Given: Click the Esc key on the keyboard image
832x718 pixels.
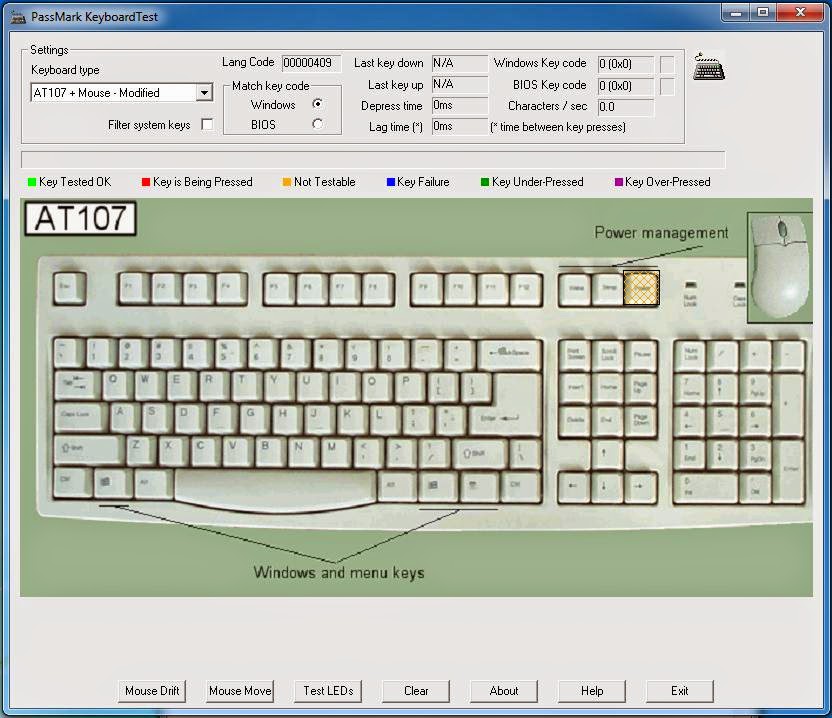Looking at the screenshot, I should [70, 288].
